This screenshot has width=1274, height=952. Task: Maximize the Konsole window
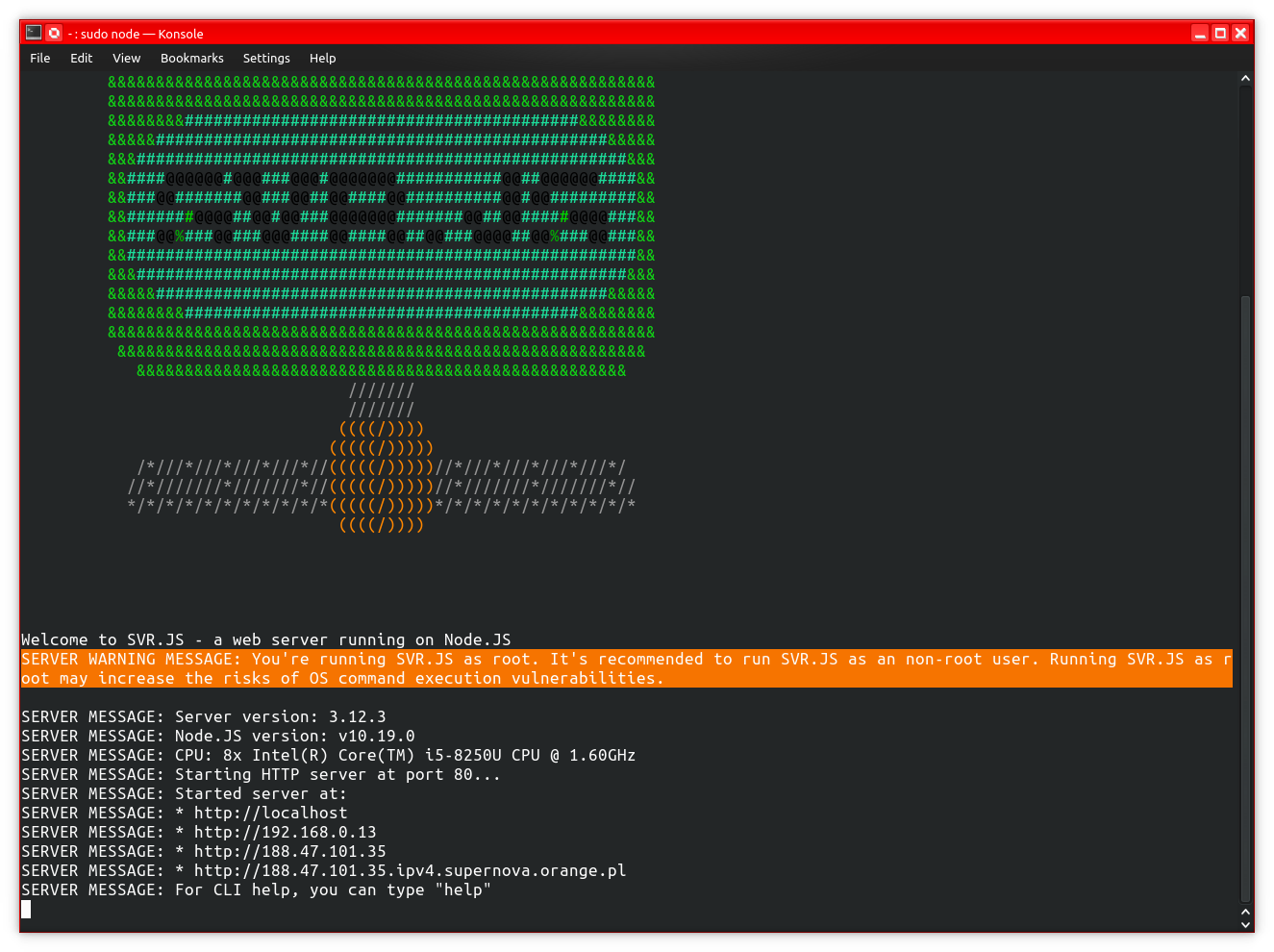(x=1220, y=33)
